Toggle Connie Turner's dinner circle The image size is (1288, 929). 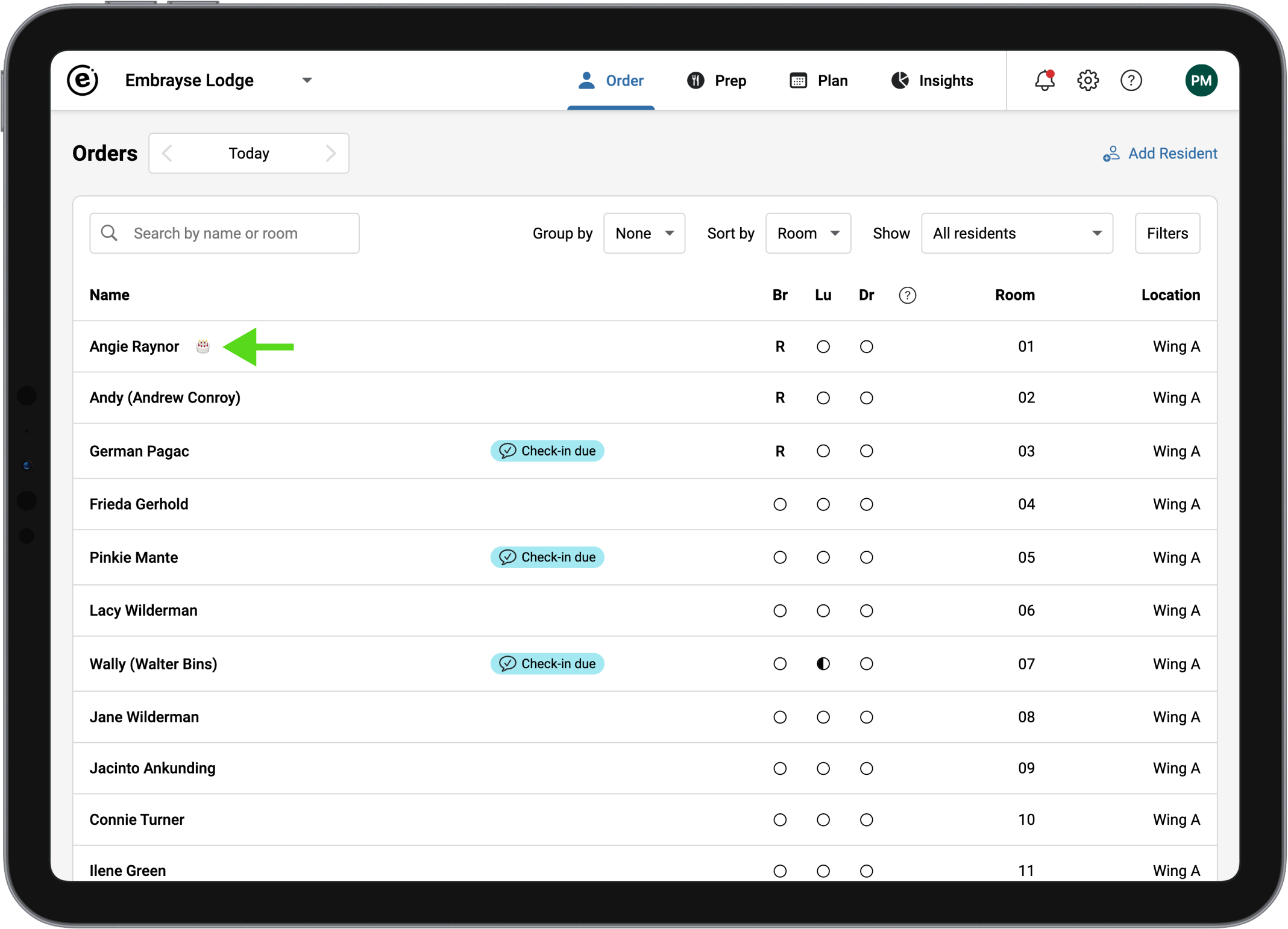coord(866,819)
